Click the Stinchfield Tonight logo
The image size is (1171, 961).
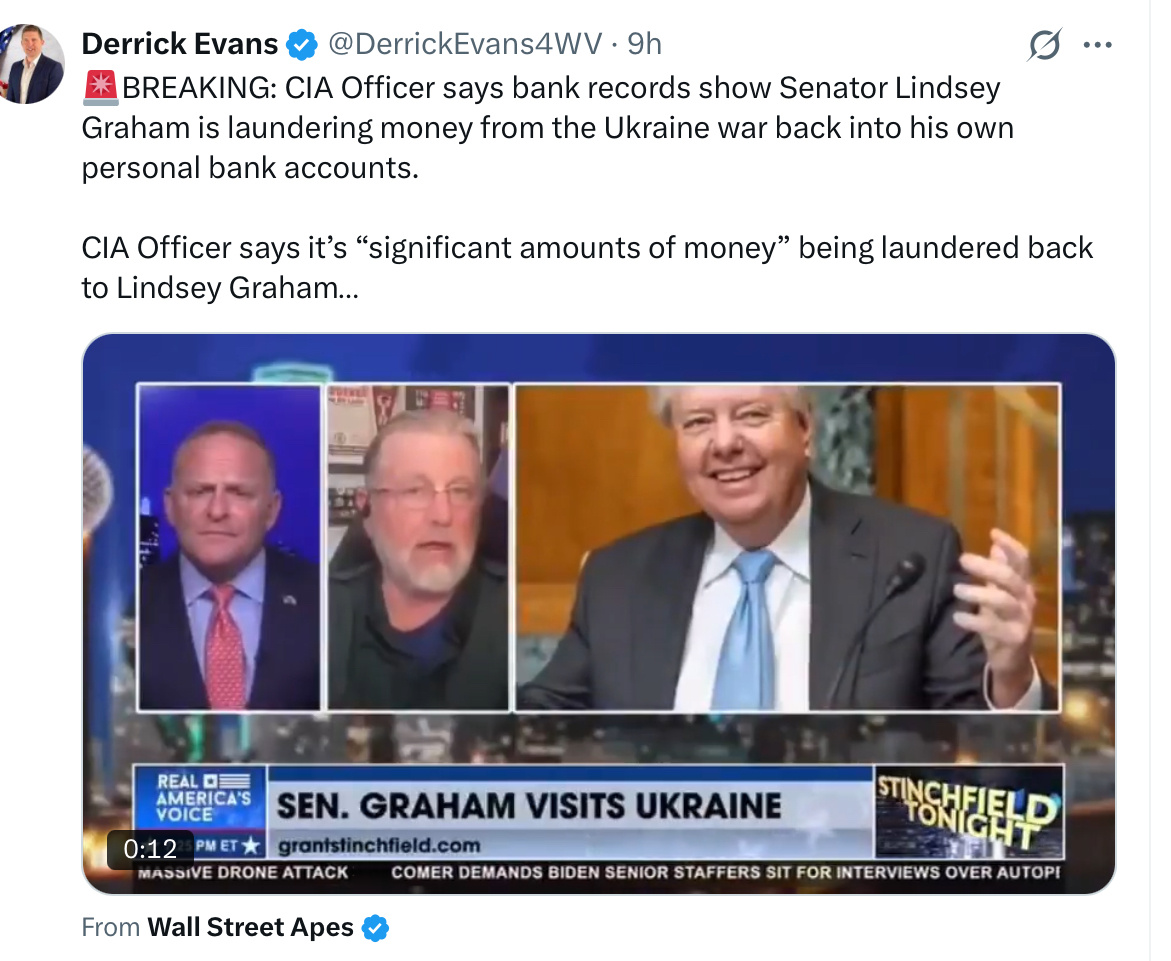(x=969, y=812)
